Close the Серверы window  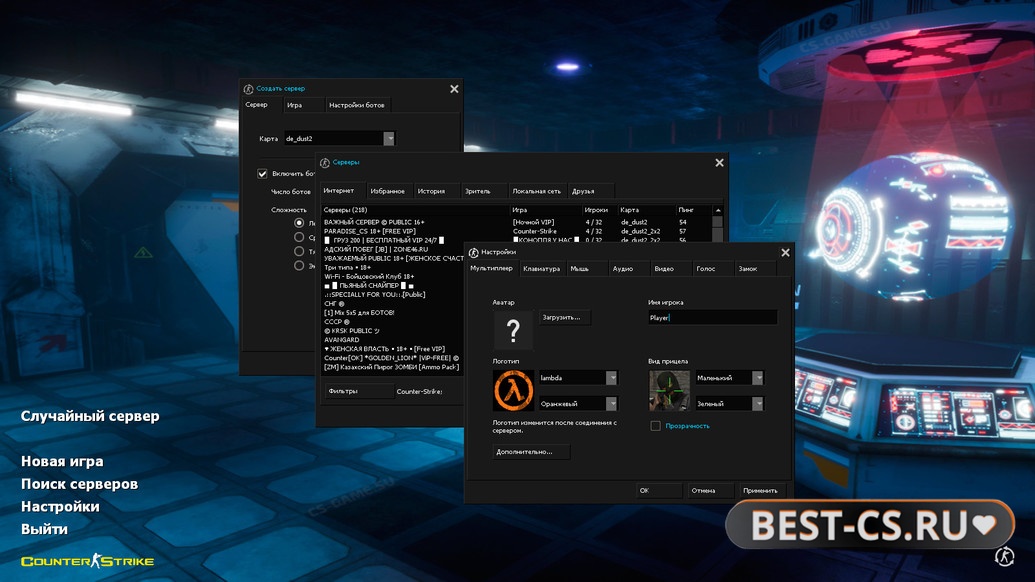click(x=719, y=162)
